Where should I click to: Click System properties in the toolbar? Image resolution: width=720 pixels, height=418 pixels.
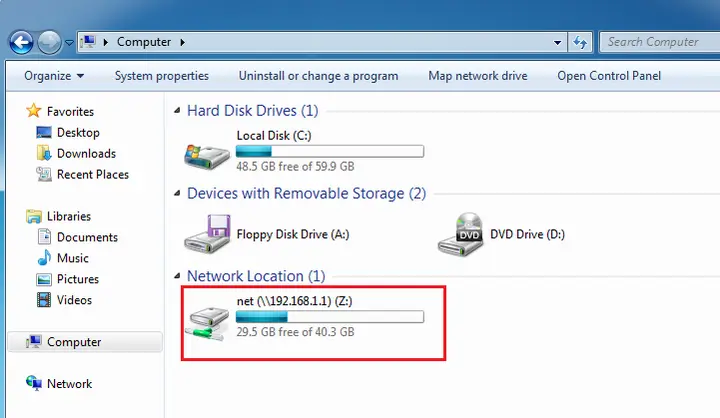(x=162, y=76)
